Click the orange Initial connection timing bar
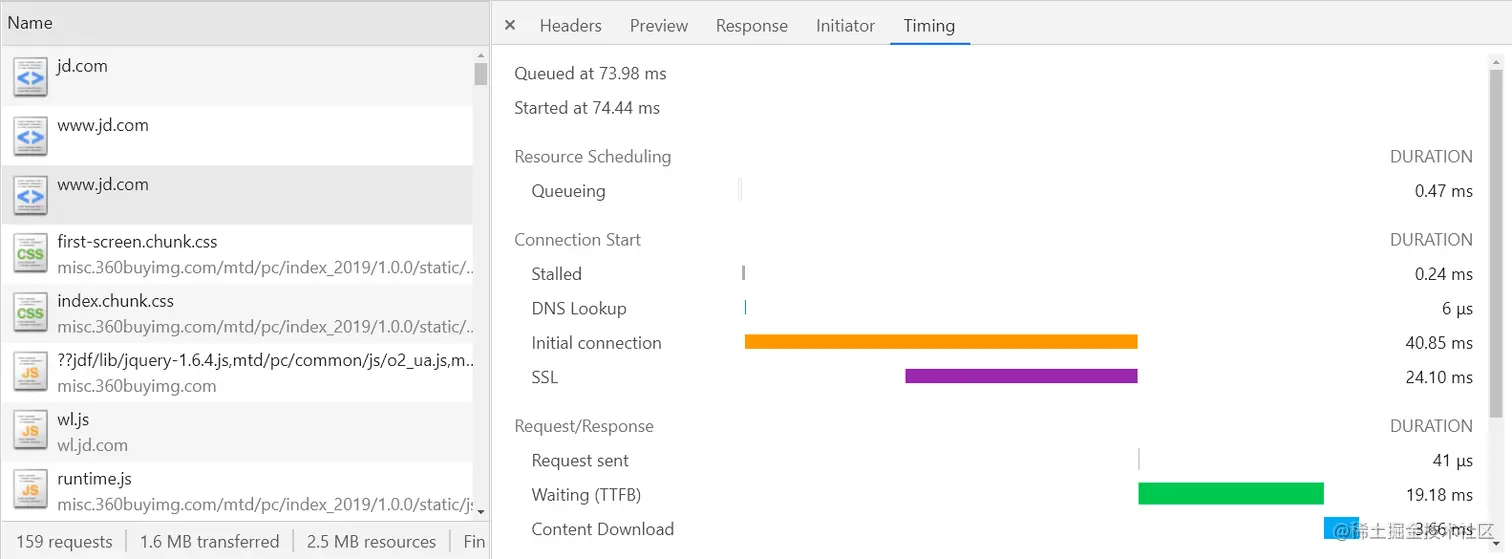Screen dimensions: 1512x559 940,342
